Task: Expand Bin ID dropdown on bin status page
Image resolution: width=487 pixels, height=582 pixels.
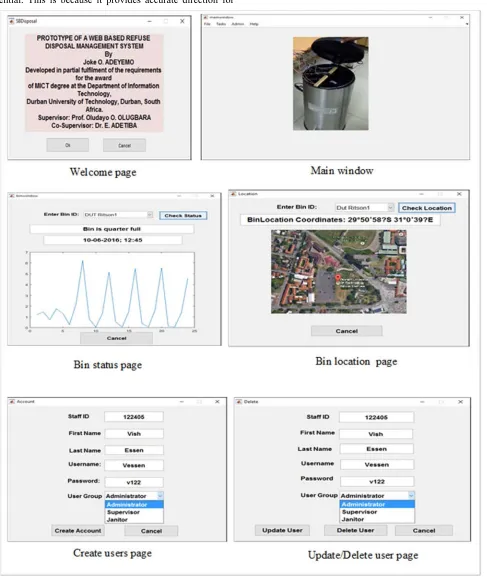Action: pos(150,215)
